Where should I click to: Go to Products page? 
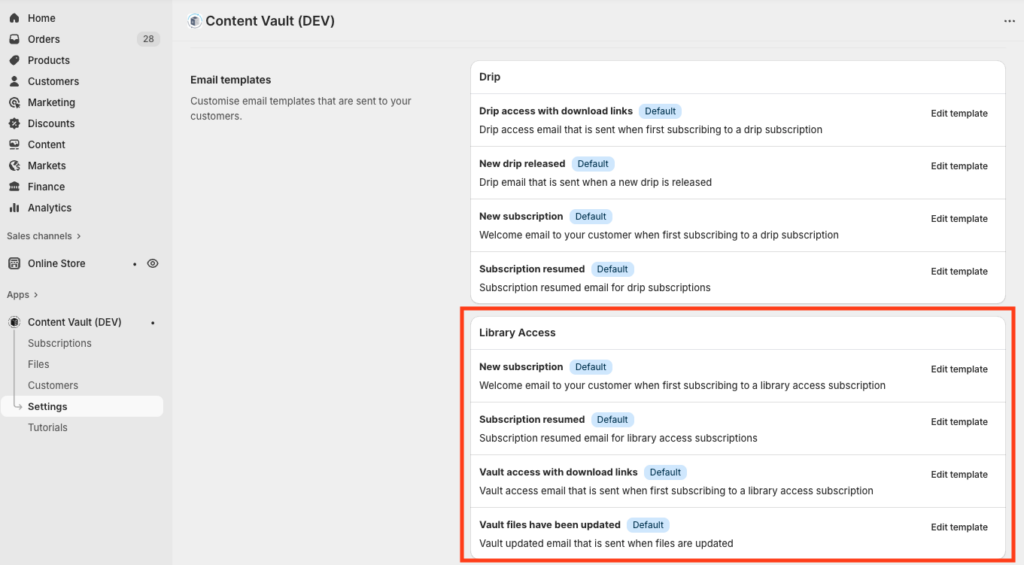tap(48, 60)
